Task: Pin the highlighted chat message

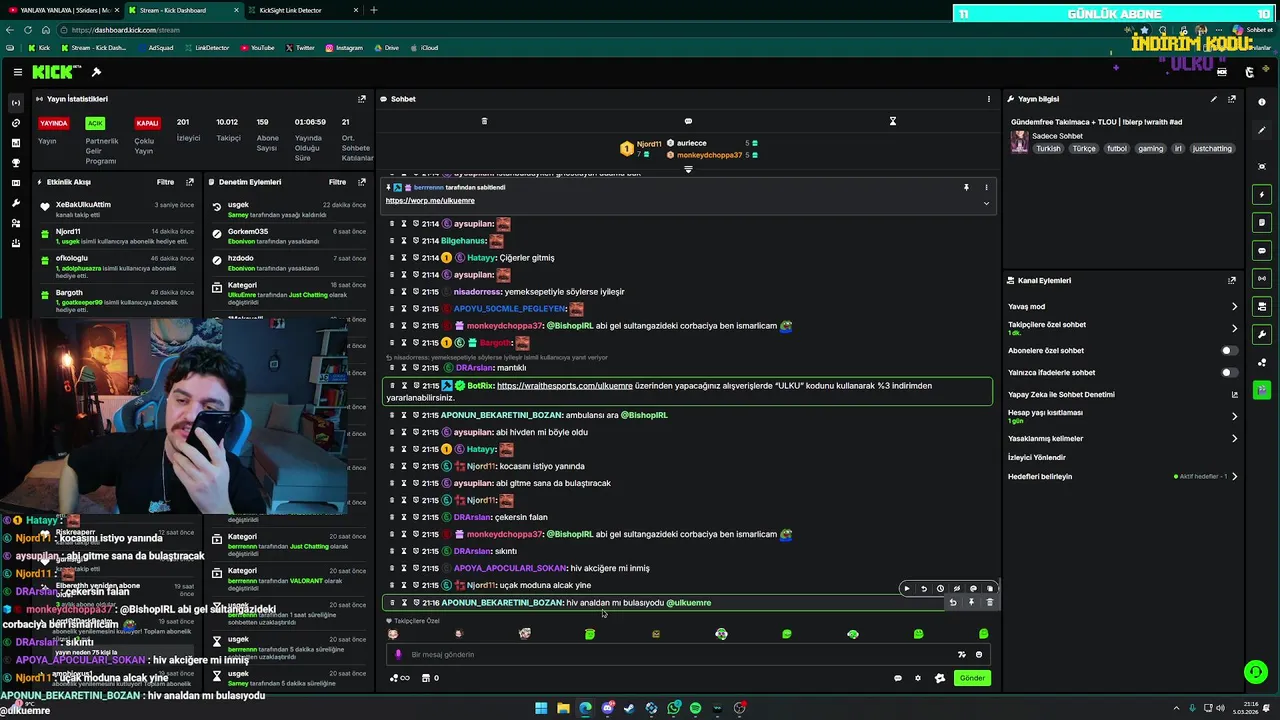Action: [x=971, y=603]
